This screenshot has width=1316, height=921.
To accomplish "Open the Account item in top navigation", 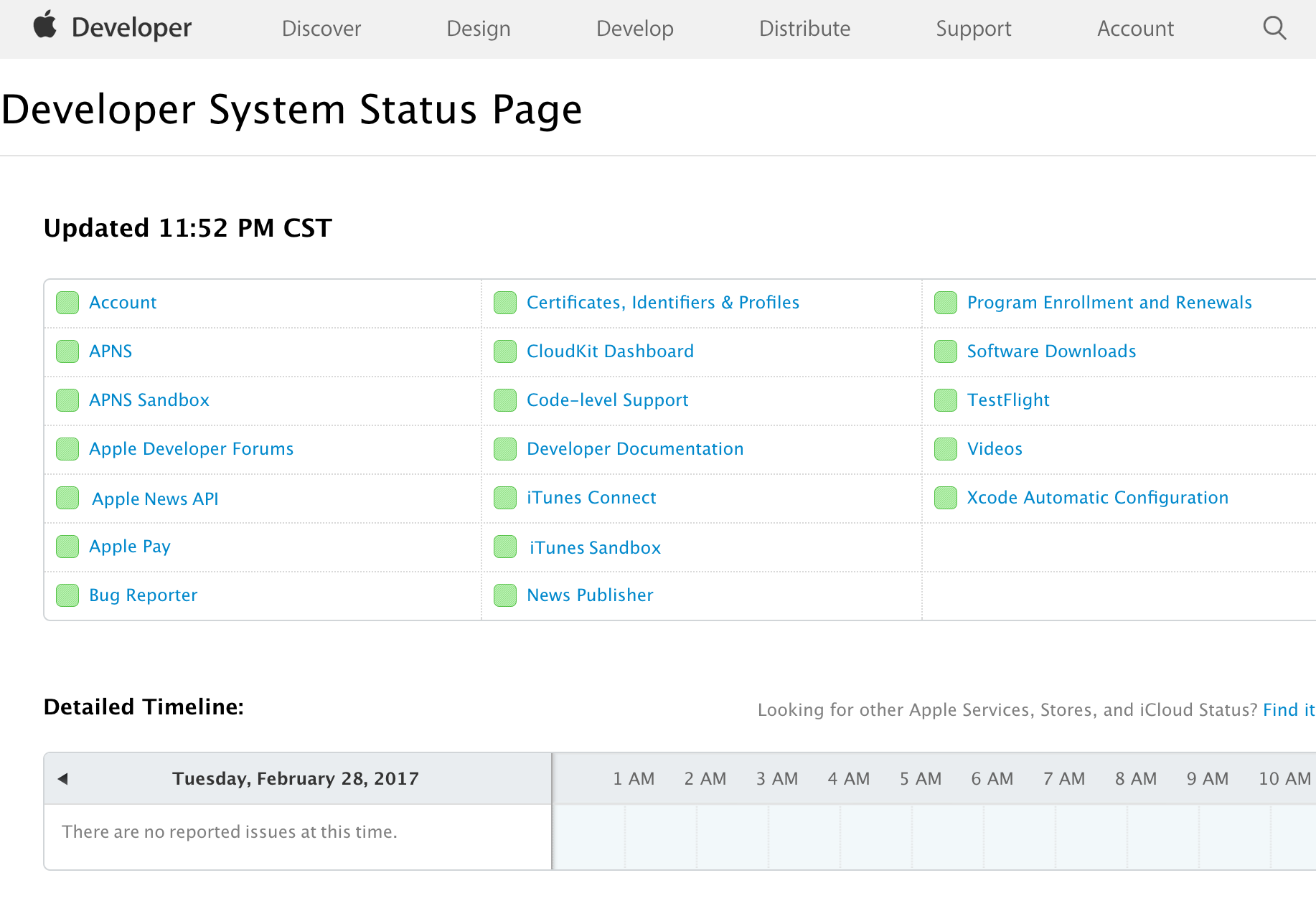I will pyautogui.click(x=1135, y=29).
